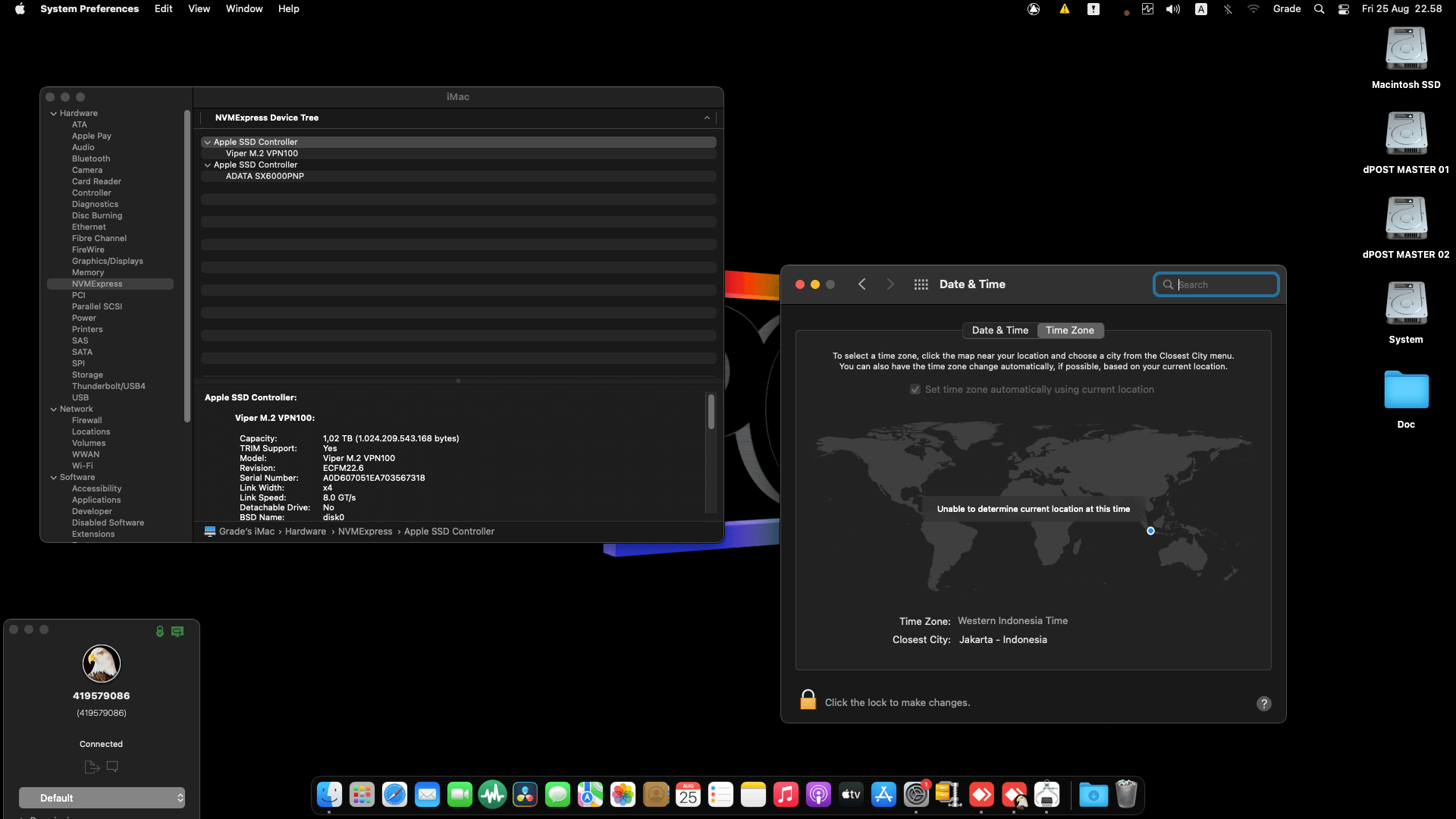Open Spotlight search in the menu bar
The height and width of the screenshot is (819, 1456).
pos(1319,9)
